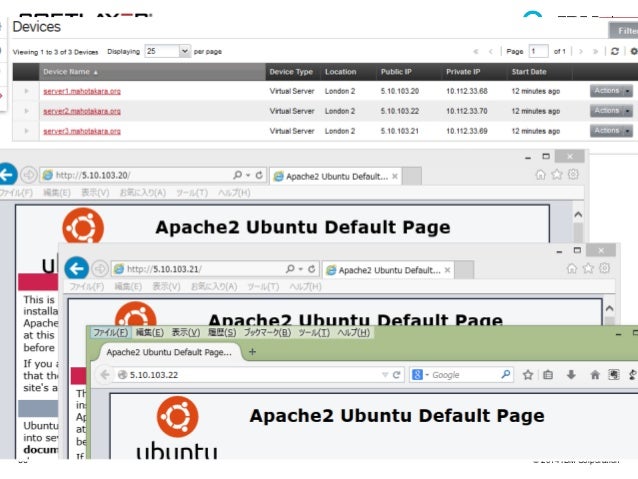Reload the 5.10.103.22 page in Firefox
638x479 pixels.
pos(396,375)
